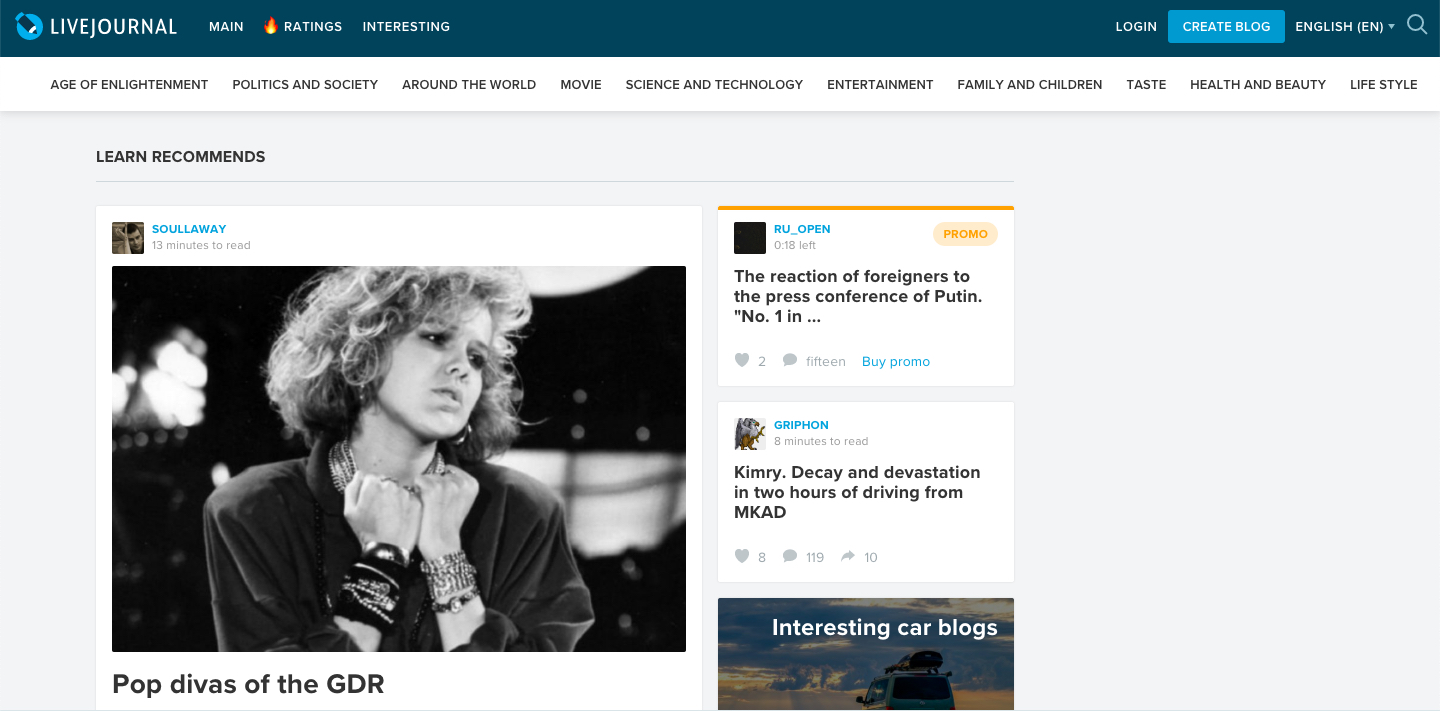Select Family and Children category
This screenshot has width=1440, height=711.
point(1030,85)
